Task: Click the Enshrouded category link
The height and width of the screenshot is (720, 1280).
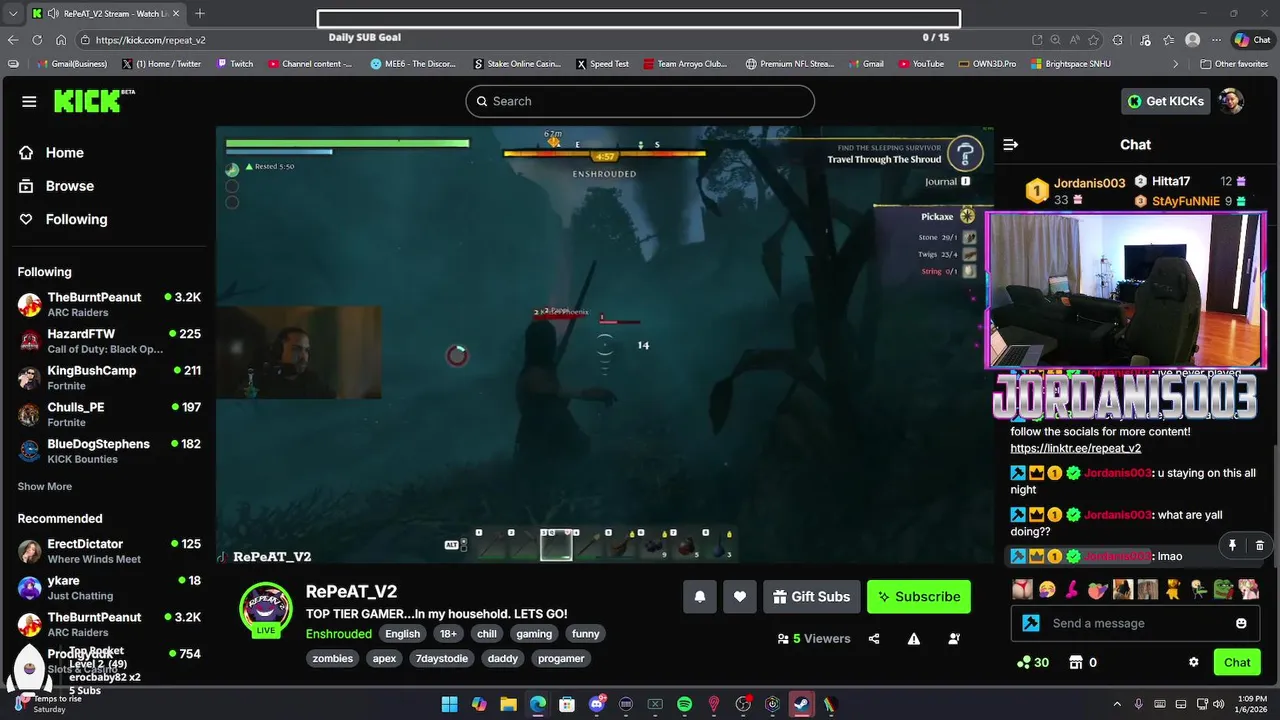Action: pyautogui.click(x=339, y=634)
